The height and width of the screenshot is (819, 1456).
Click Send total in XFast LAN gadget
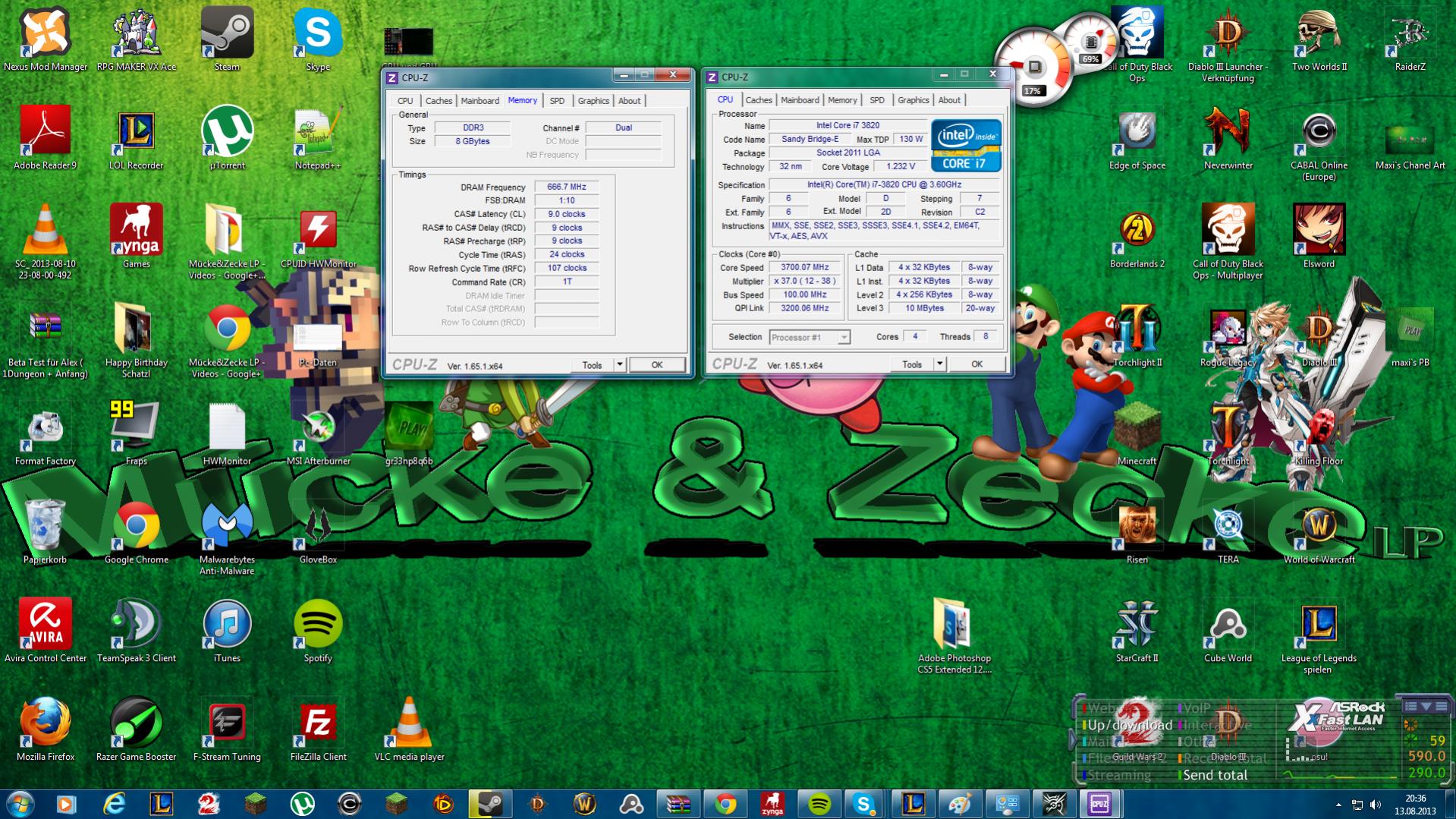[x=1215, y=775]
